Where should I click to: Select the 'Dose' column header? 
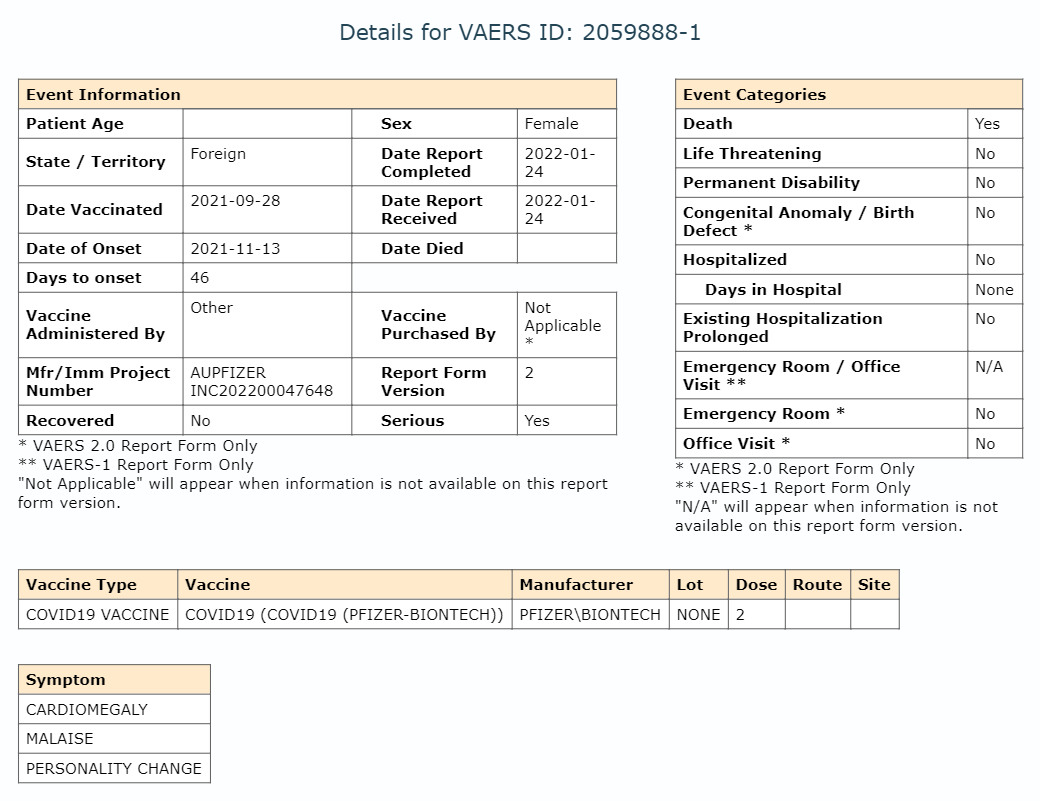click(757, 585)
